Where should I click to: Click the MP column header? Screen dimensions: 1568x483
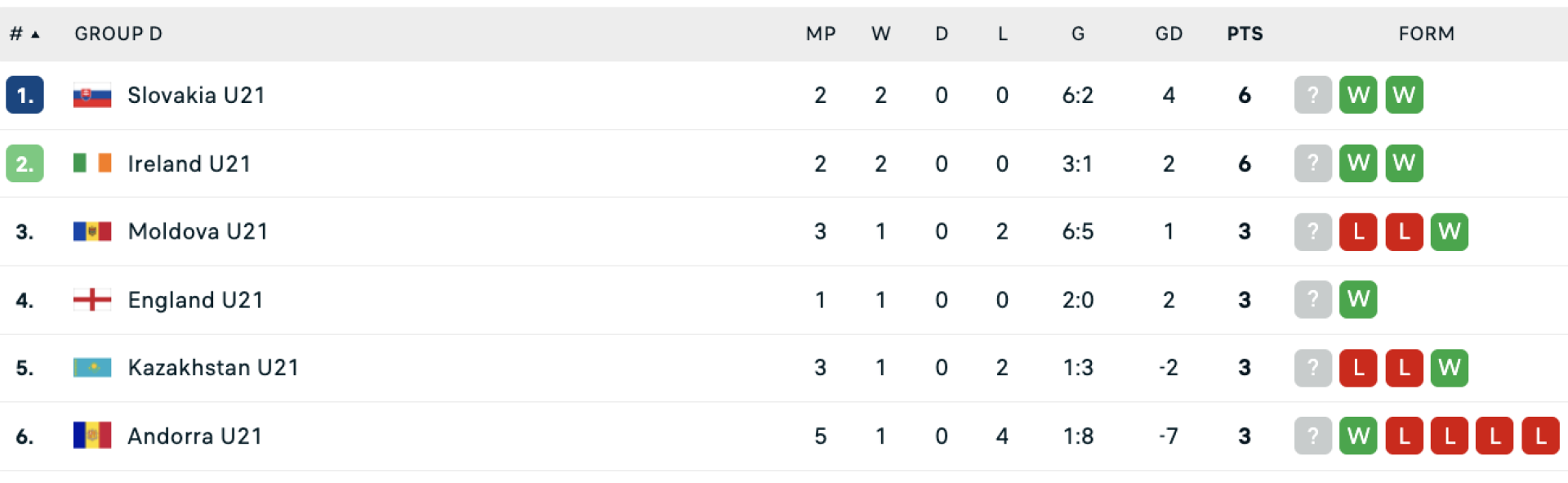(x=821, y=34)
